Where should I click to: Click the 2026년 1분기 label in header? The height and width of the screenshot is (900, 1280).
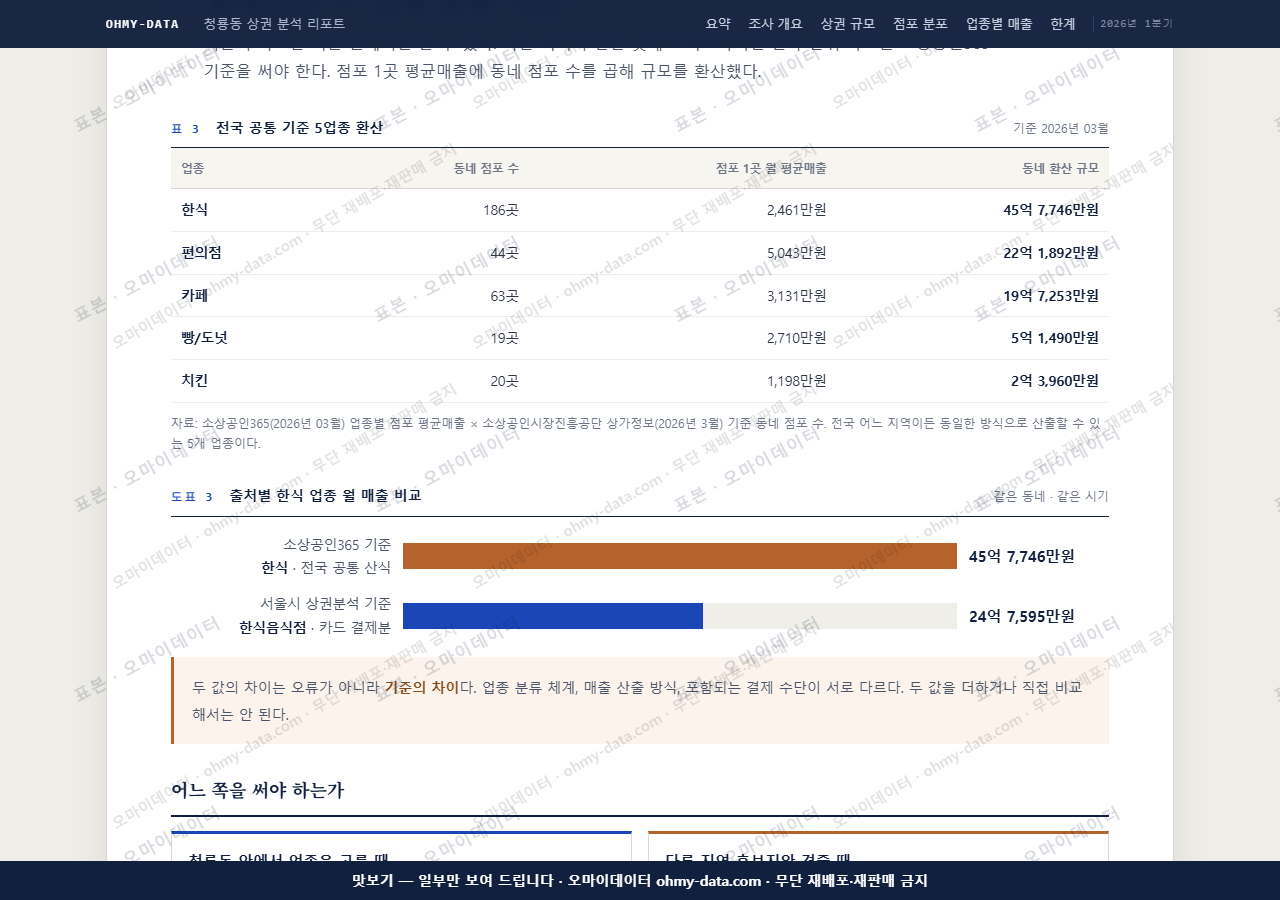(1136, 24)
